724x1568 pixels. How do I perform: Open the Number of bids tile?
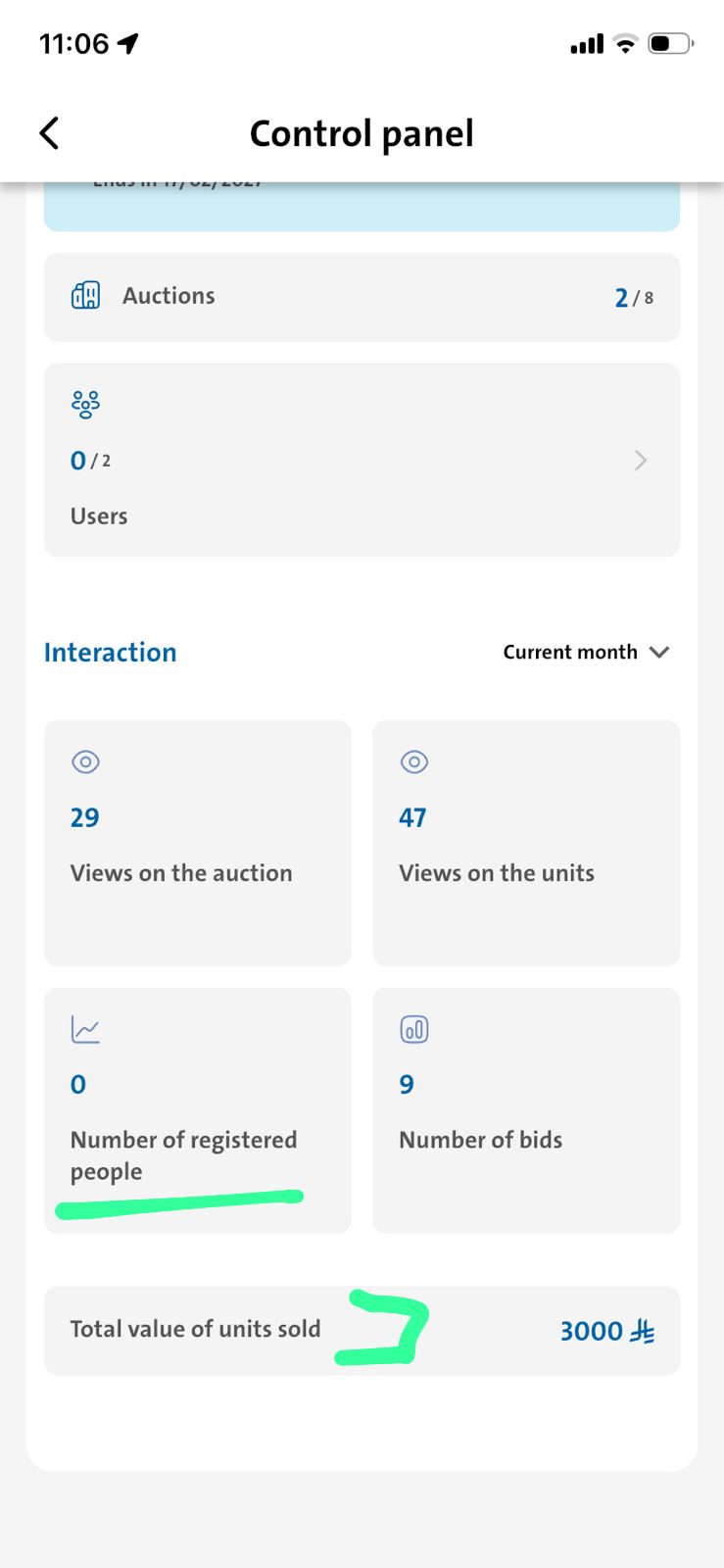pyautogui.click(x=526, y=1110)
